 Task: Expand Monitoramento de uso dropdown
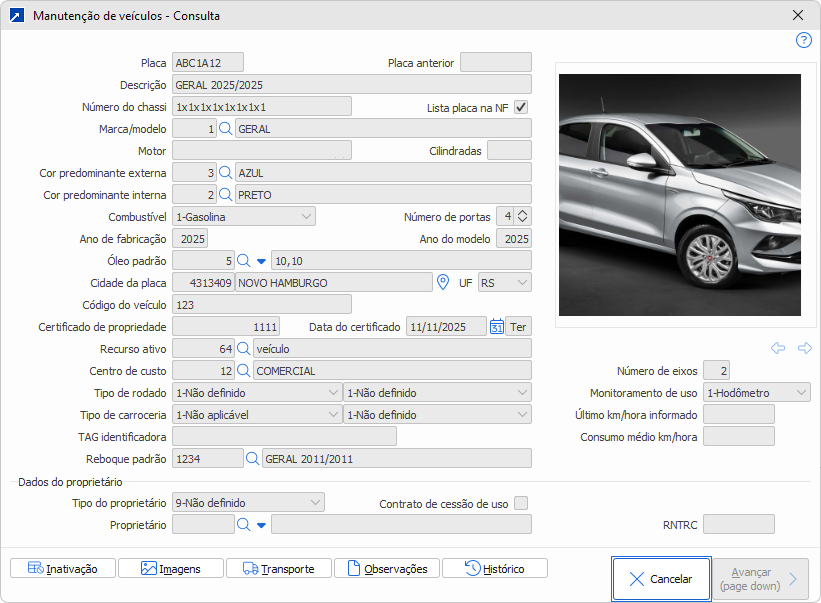pos(801,393)
